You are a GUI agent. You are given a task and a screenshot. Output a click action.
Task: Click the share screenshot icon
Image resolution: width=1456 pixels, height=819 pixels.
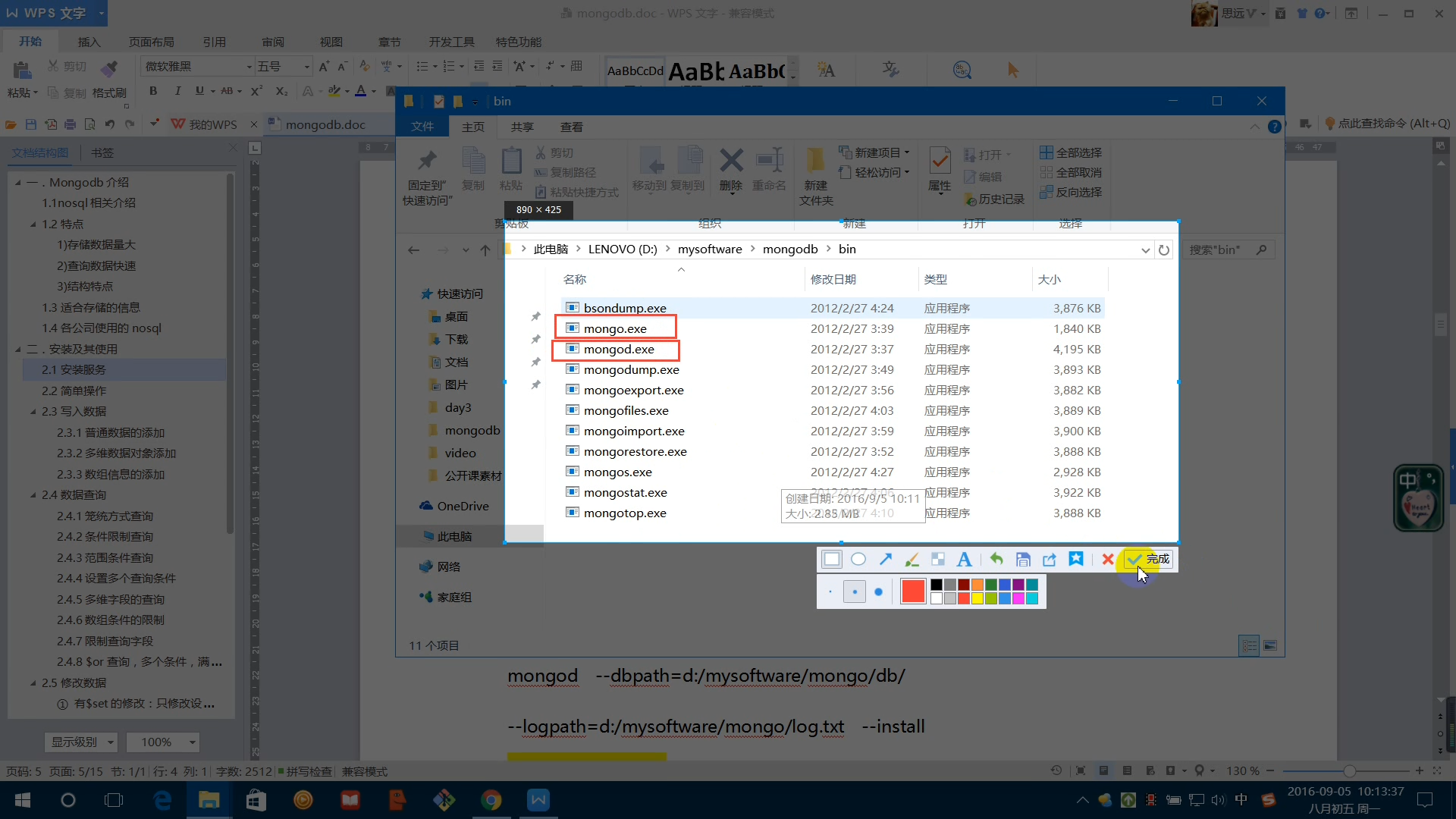(1050, 559)
